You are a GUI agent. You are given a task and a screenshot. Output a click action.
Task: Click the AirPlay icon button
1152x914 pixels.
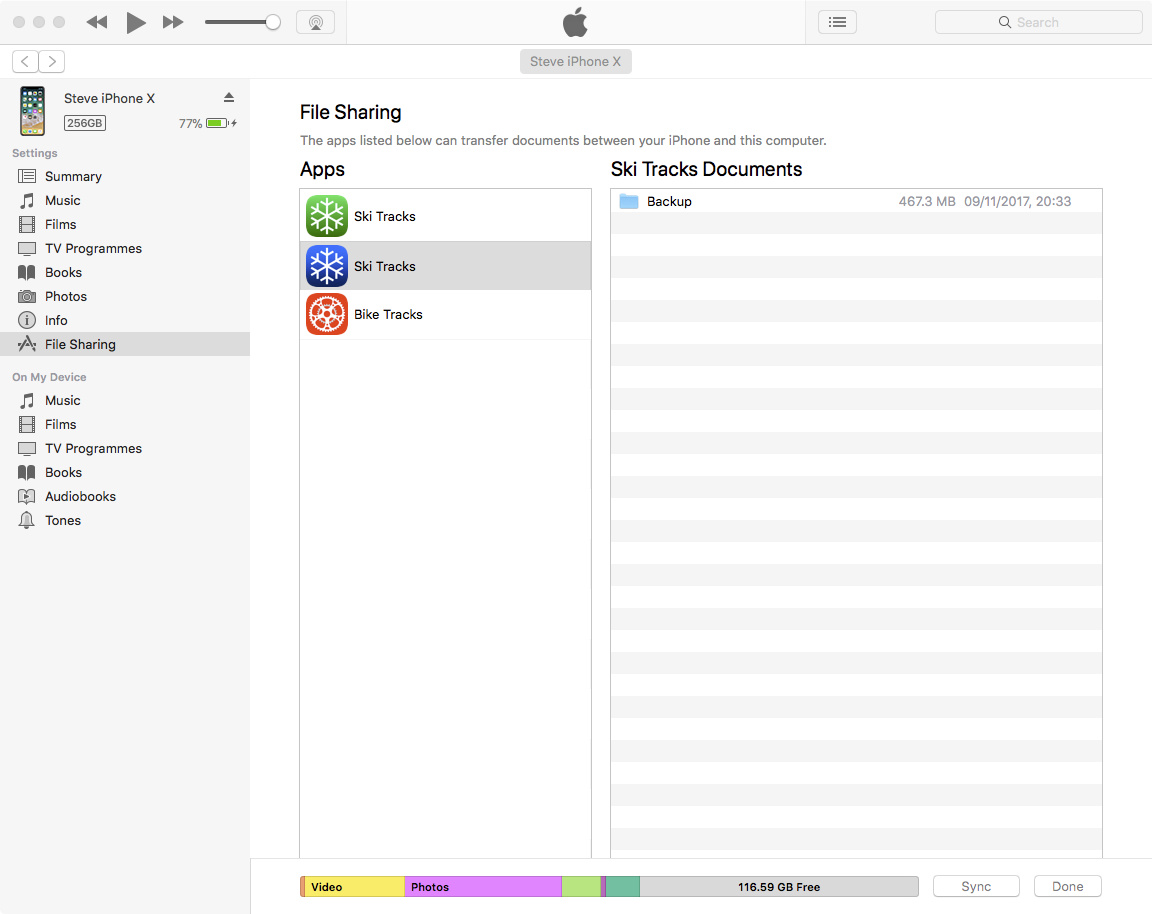pyautogui.click(x=315, y=22)
